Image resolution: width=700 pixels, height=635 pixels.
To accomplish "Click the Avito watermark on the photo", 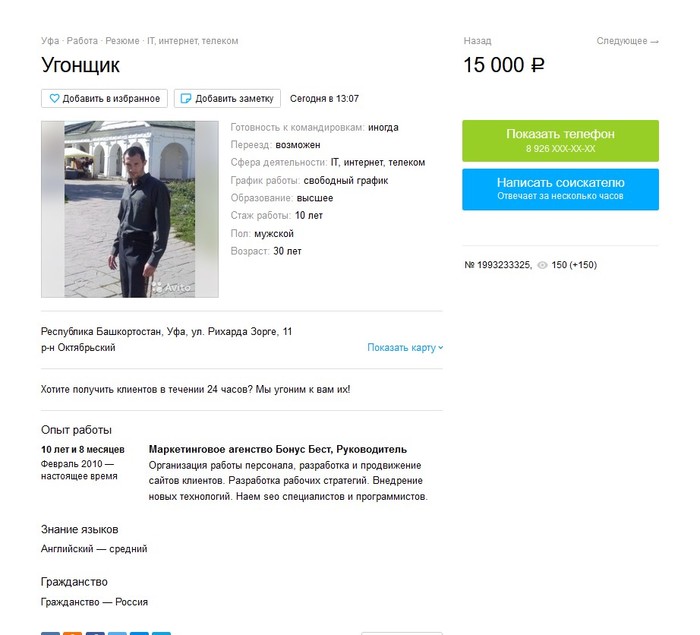I will 171,287.
